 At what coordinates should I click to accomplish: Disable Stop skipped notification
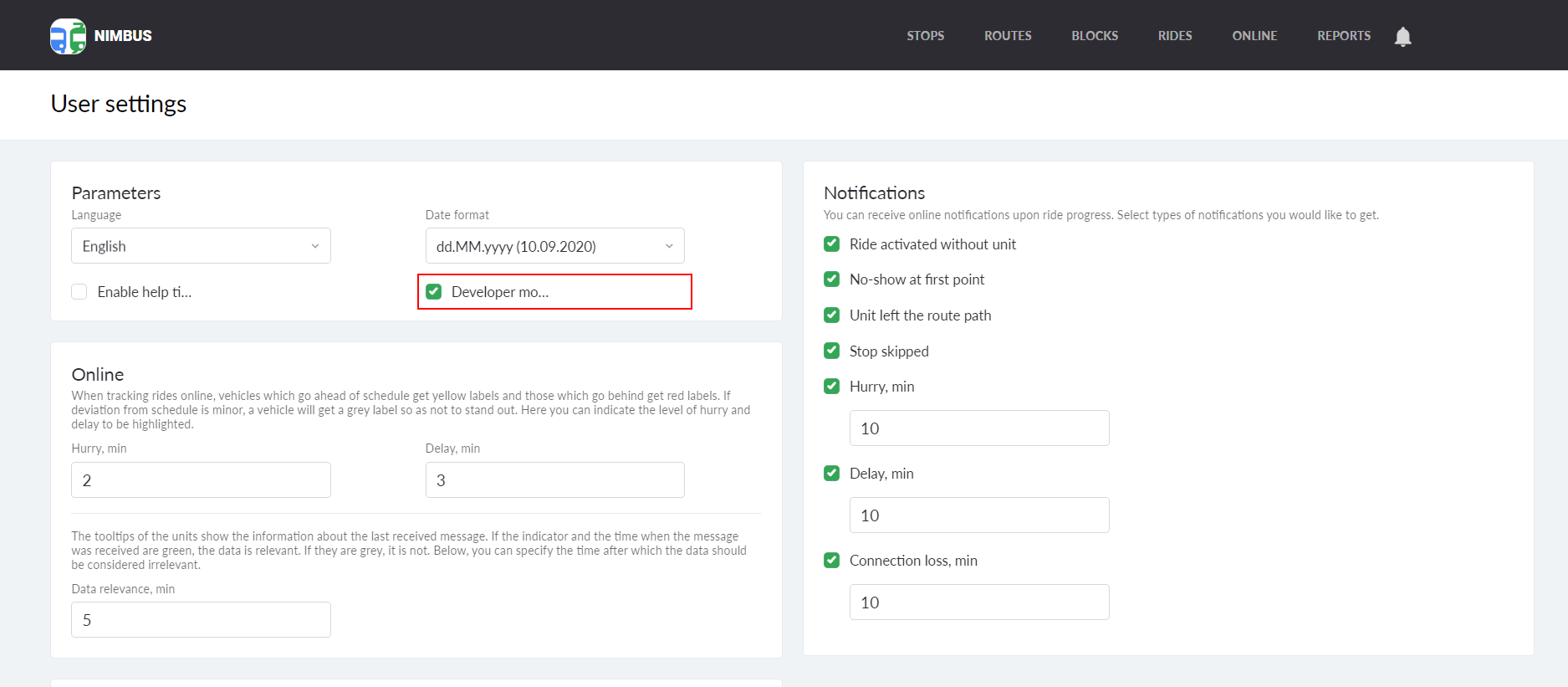pyautogui.click(x=831, y=351)
